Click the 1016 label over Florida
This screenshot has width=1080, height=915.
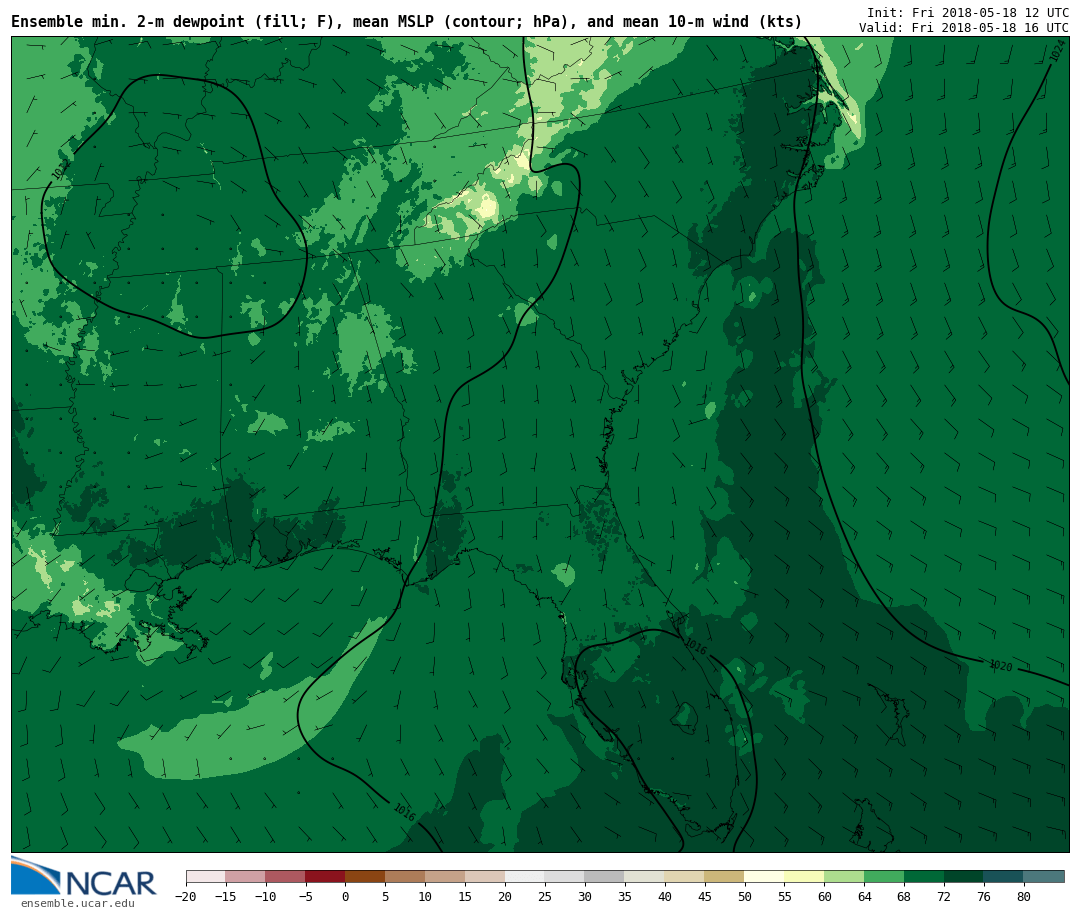point(696,646)
